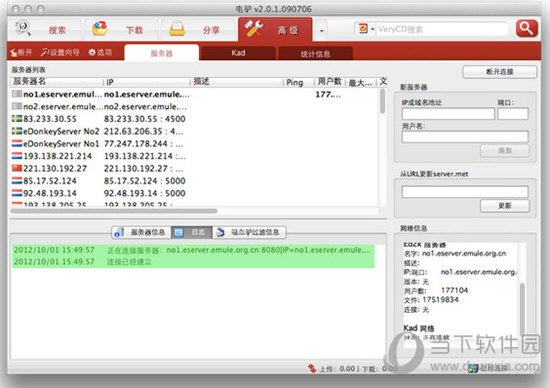Image resolution: width=550 pixels, height=388 pixels.
Task: Switch to the Statistics (统计信息) tab
Action: click(315, 54)
